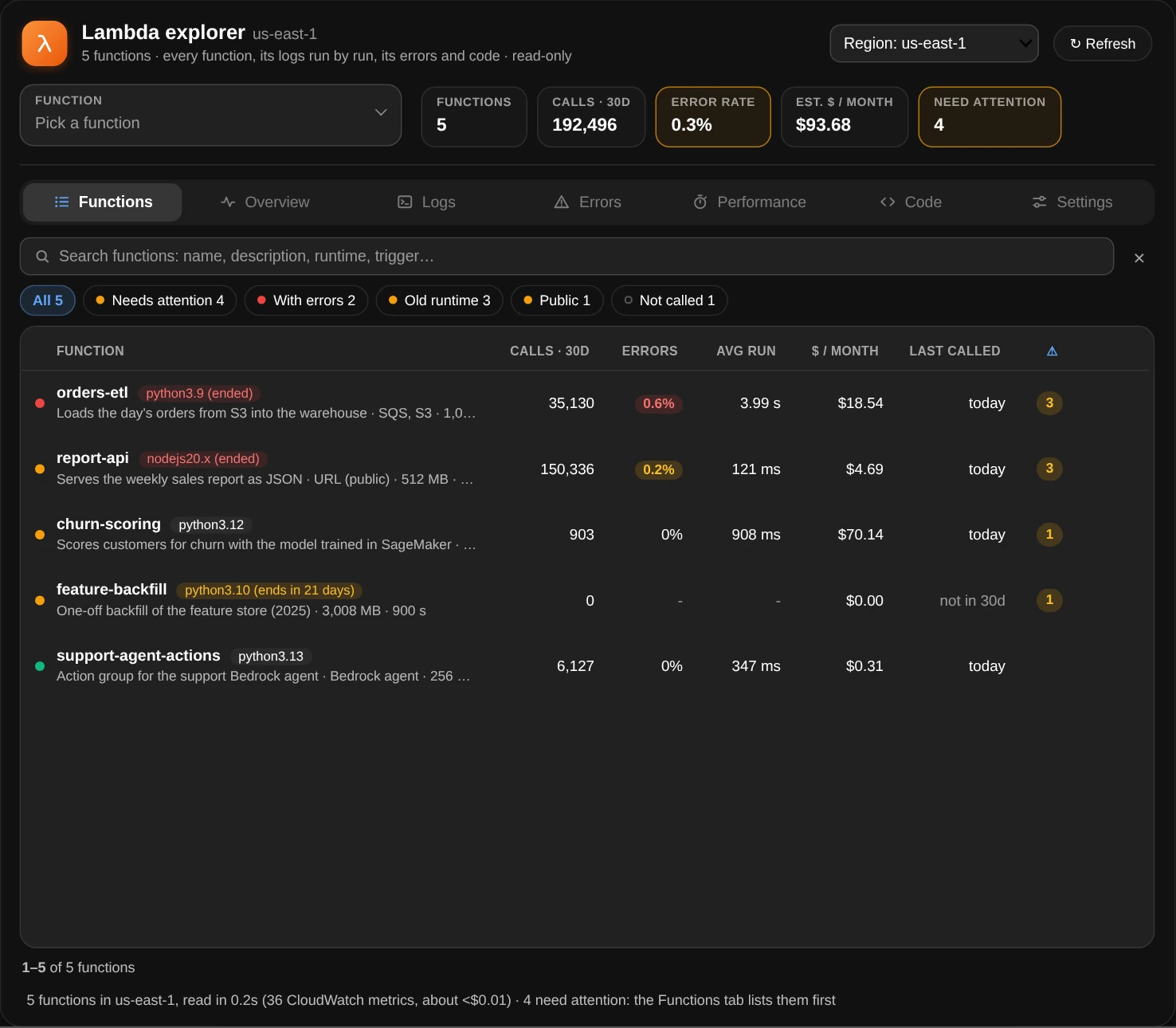Viewport: 1176px width, 1028px height.
Task: Sort by the Avg Run column
Action: (746, 351)
